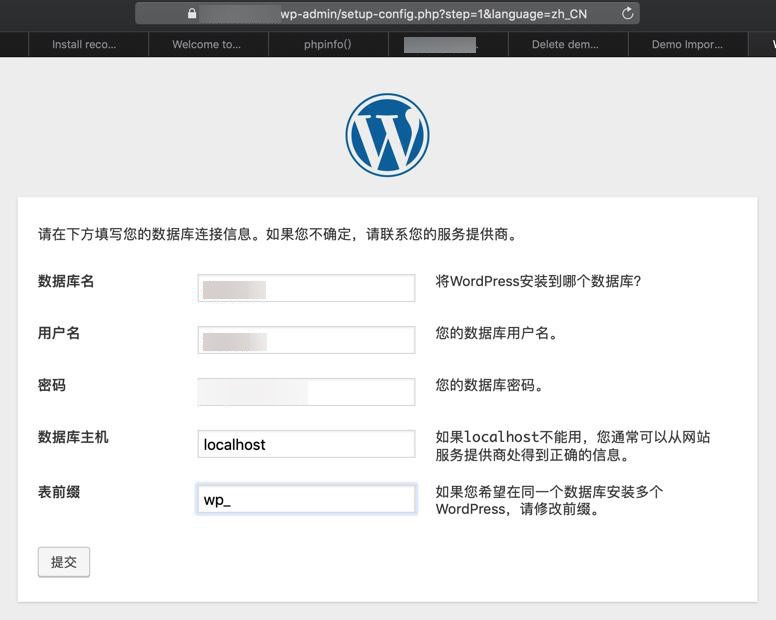776x620 pixels.
Task: Click the 表前缀 label
Action: [59, 492]
